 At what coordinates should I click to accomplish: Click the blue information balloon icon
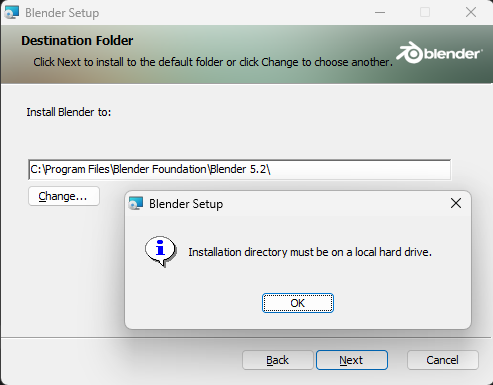pyautogui.click(x=161, y=252)
